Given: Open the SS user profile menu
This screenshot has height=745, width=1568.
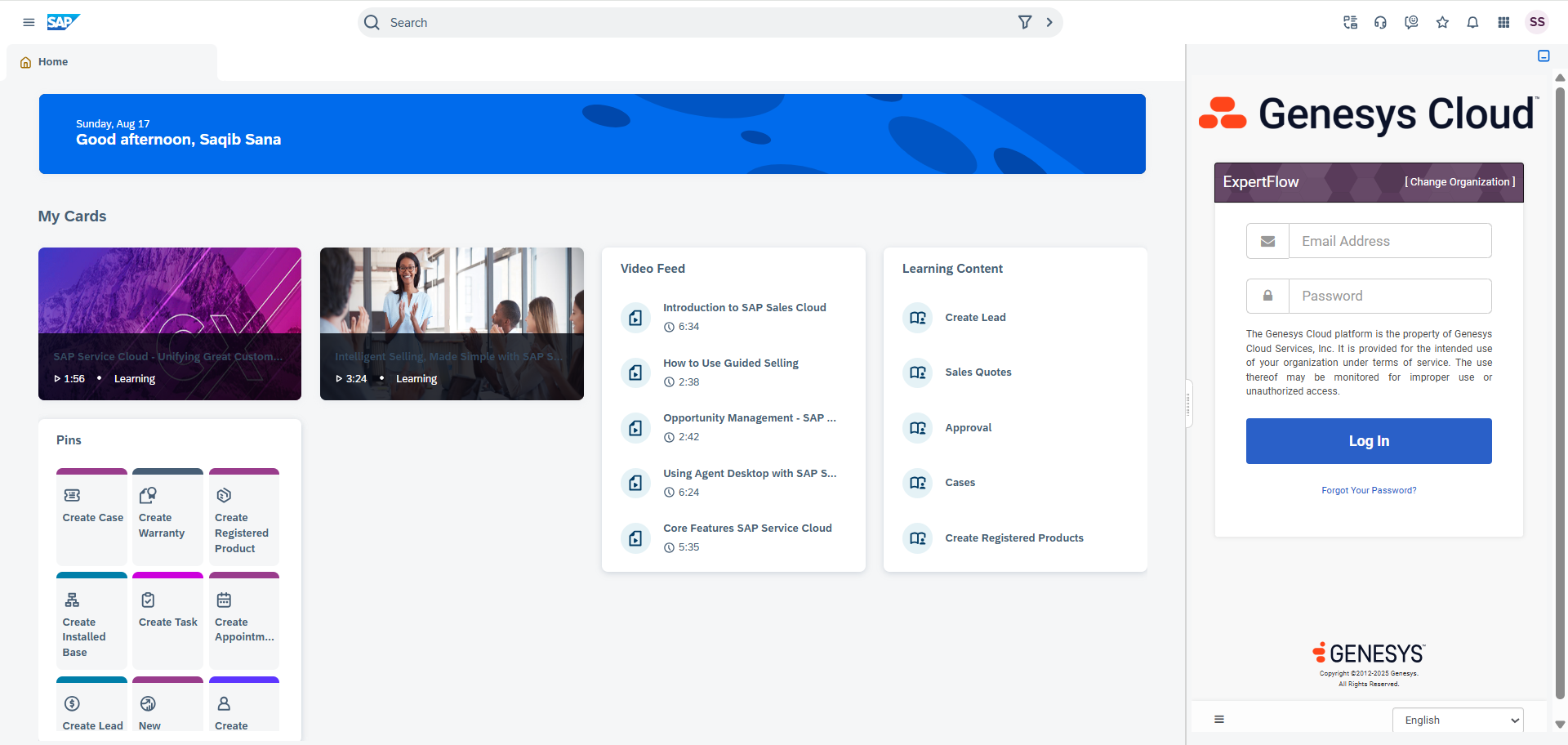Looking at the screenshot, I should click(x=1537, y=22).
